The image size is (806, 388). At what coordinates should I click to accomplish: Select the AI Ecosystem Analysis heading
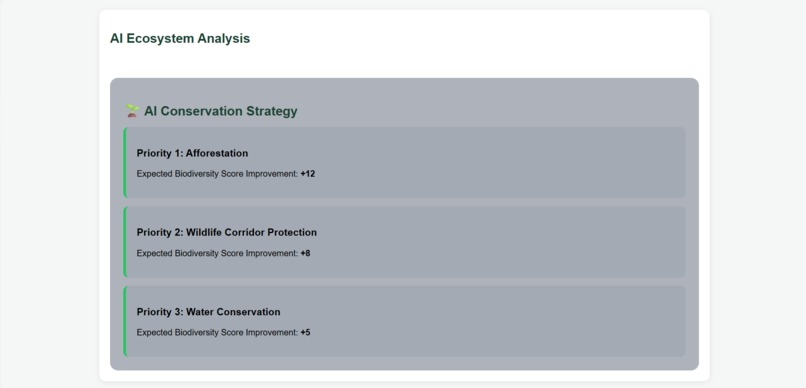point(180,39)
